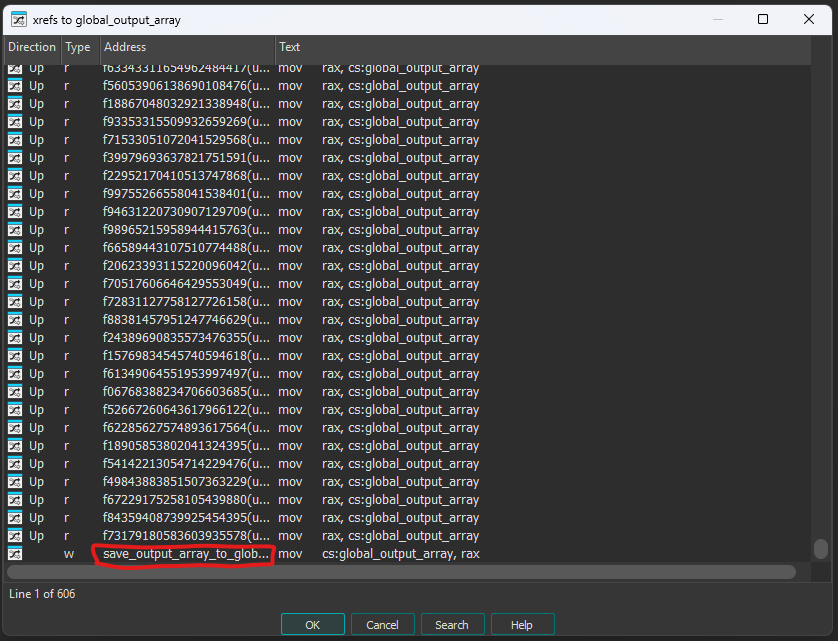838x641 pixels.
Task: Click the xref icon for f2295217041051374786
Action: tap(15, 176)
